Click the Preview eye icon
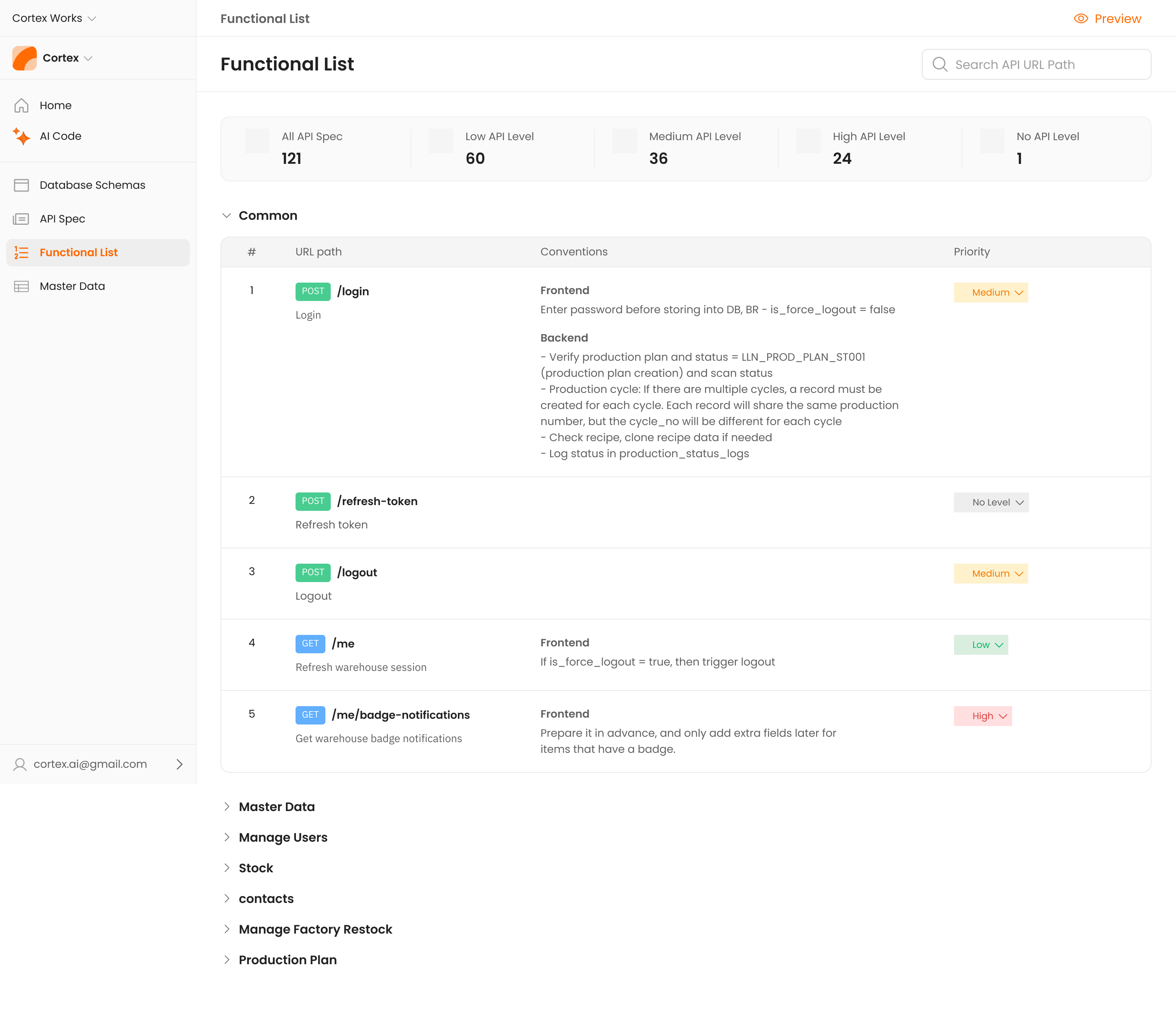This screenshot has height=1014, width=1176. (x=1081, y=19)
